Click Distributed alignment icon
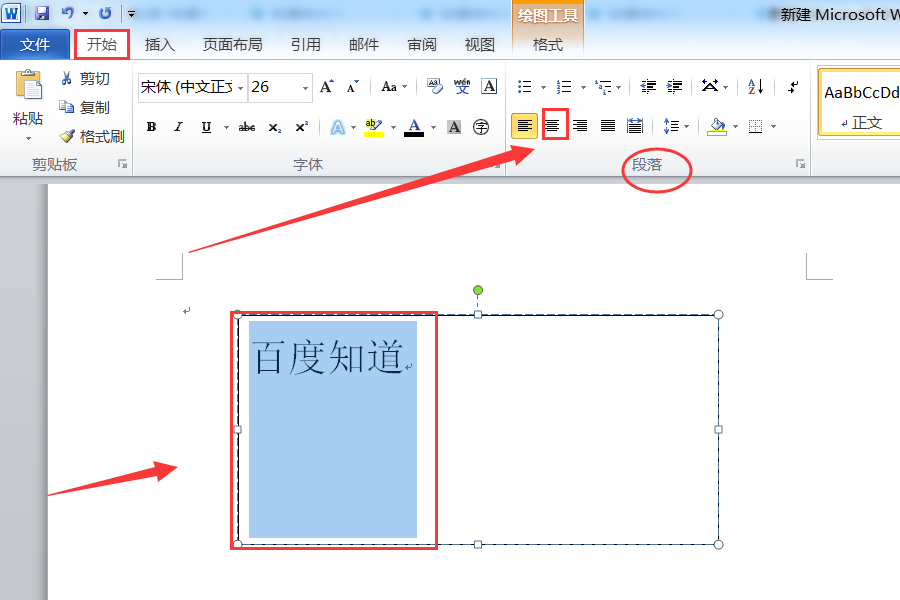Image resolution: width=900 pixels, height=600 pixels. pos(635,126)
